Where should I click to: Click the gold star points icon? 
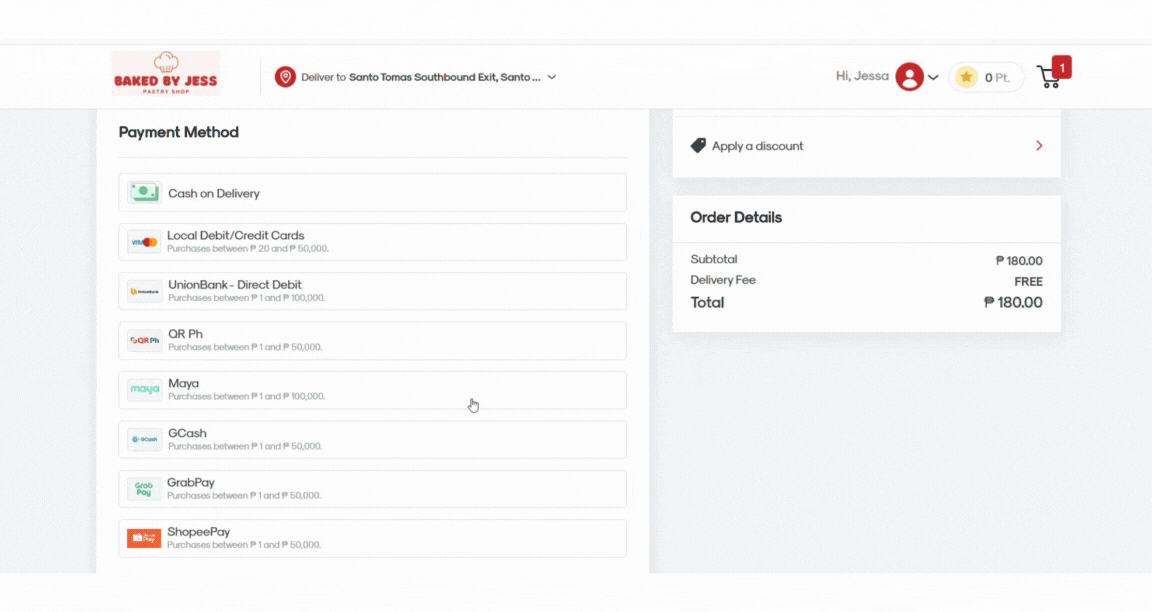[967, 77]
